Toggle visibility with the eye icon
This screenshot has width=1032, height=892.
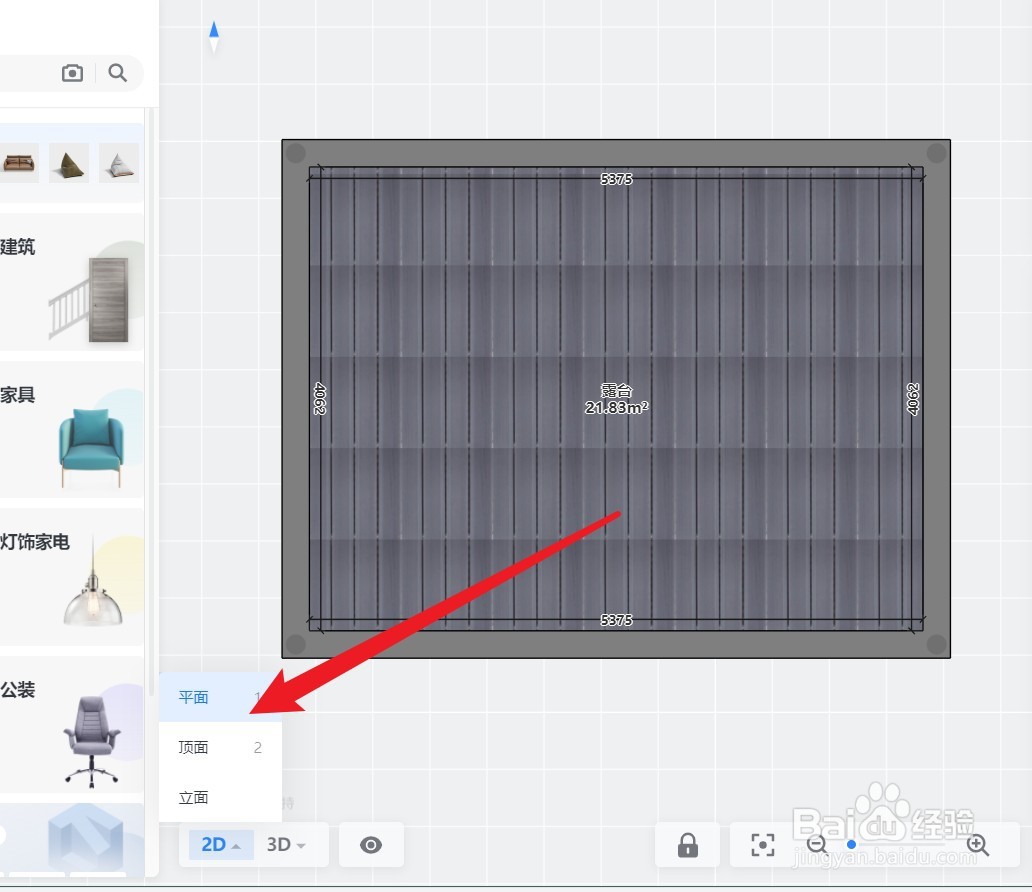371,845
